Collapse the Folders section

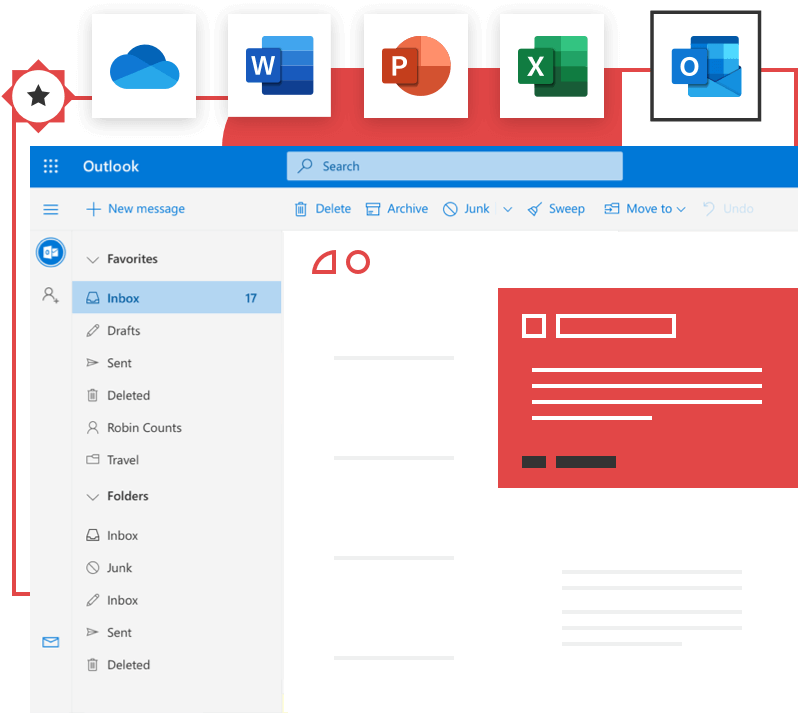pos(92,496)
